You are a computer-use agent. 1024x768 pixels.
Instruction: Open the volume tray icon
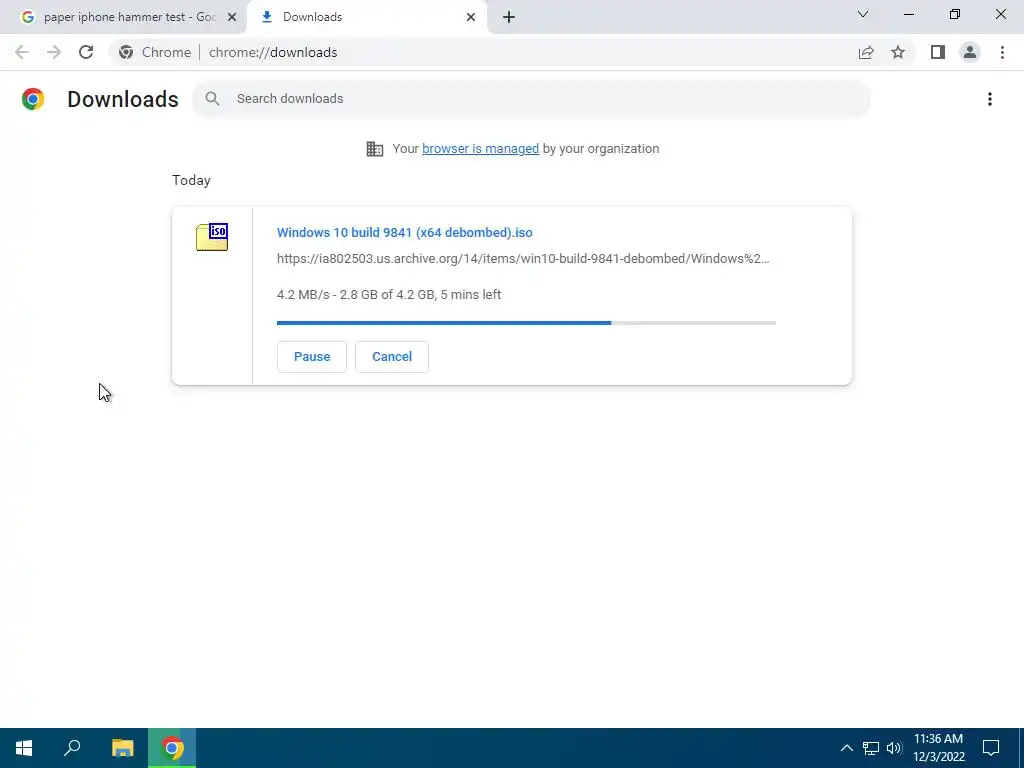(x=894, y=748)
